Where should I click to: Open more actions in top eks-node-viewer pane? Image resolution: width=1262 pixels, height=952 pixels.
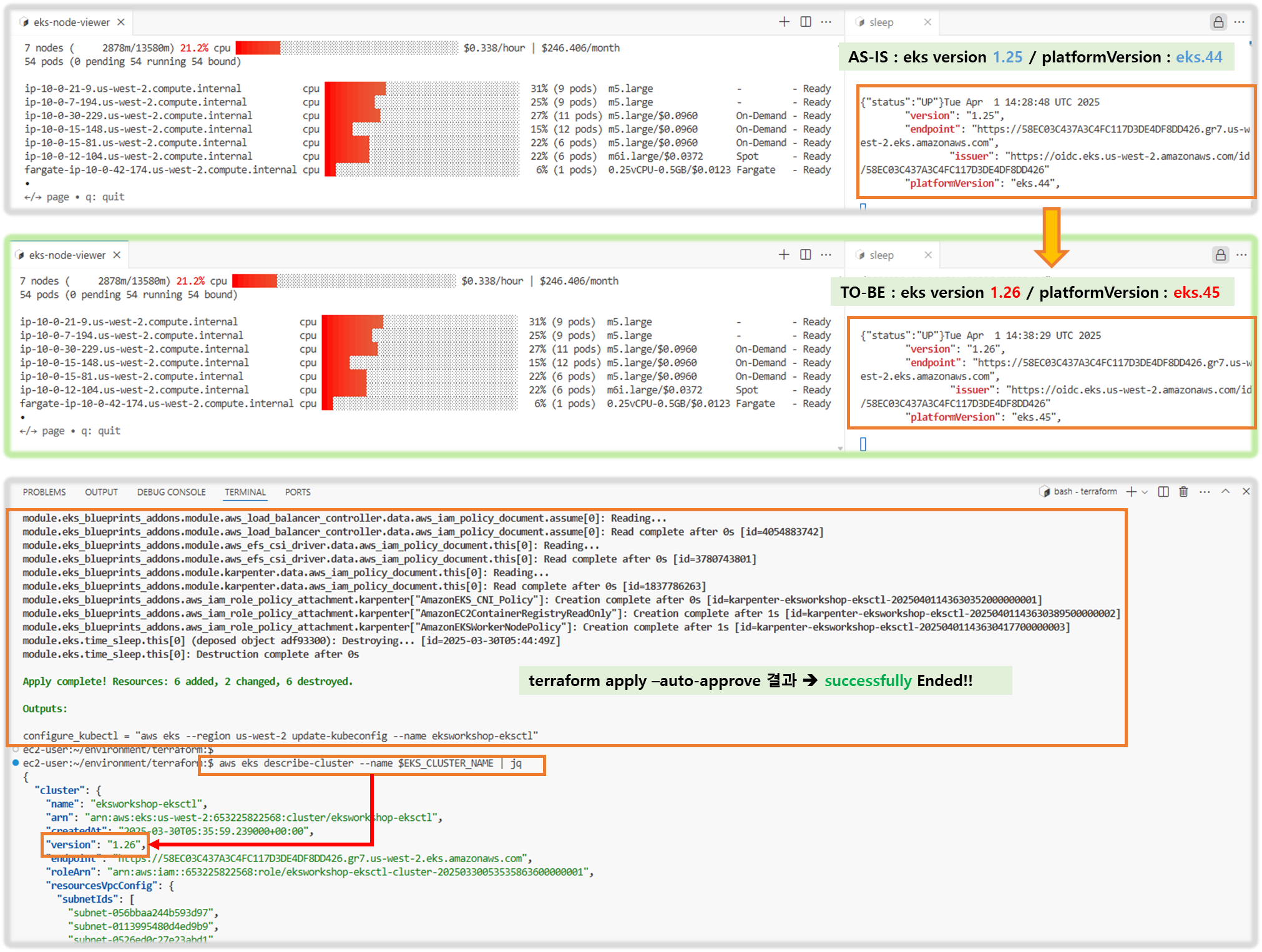826,22
